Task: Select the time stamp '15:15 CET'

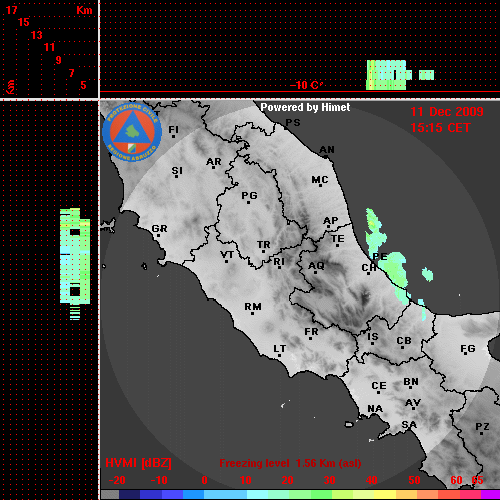Action: coord(440,128)
